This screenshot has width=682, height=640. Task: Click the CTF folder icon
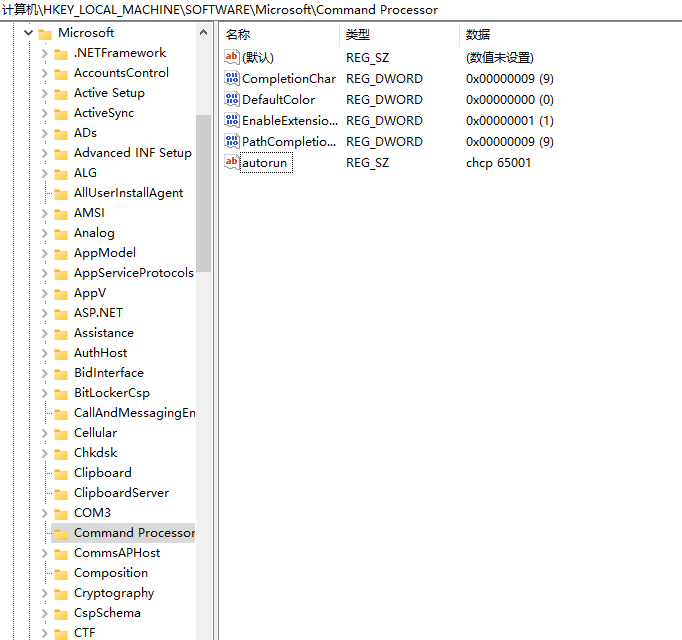[x=61, y=633]
